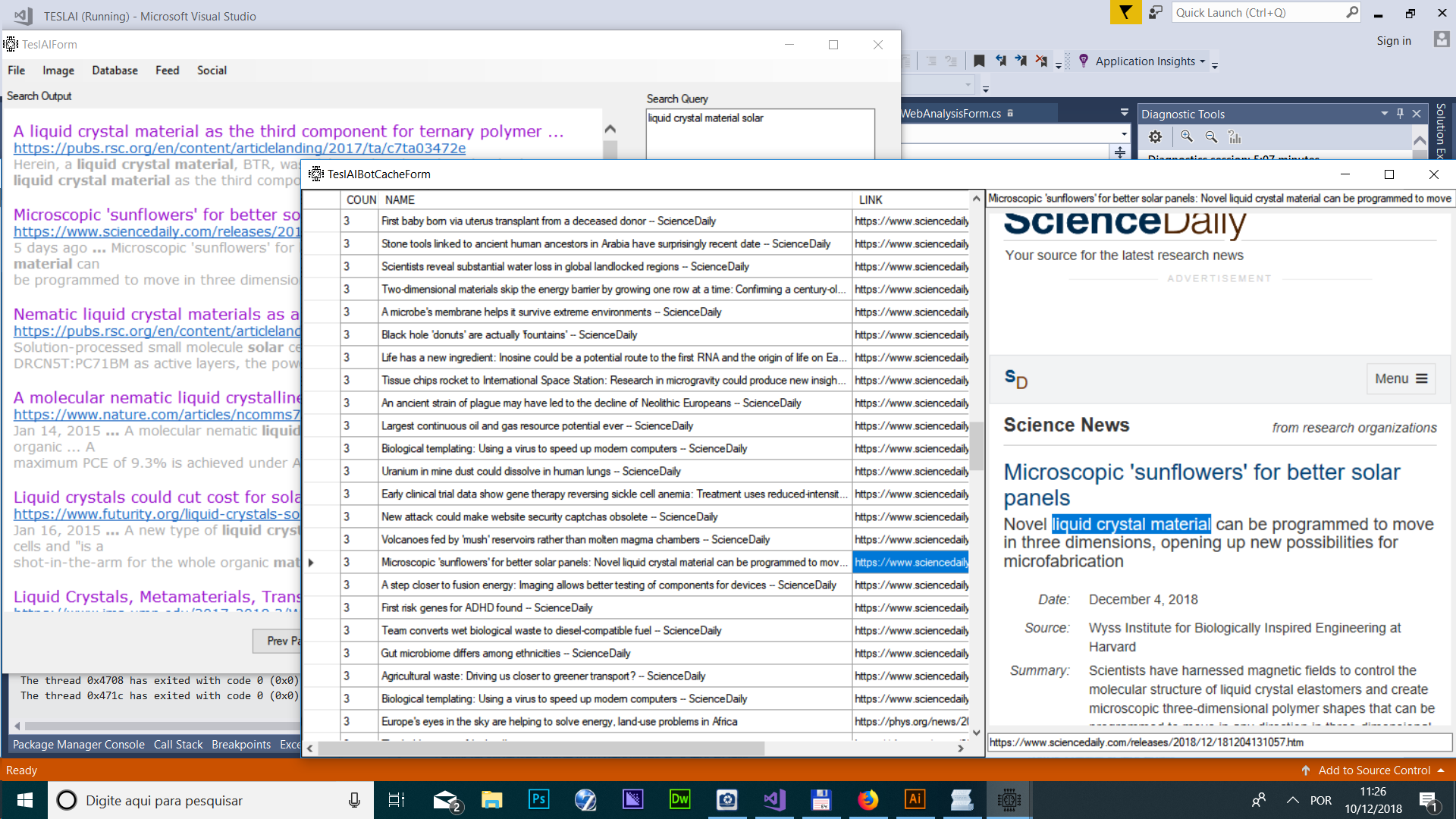Open bookmark toolbar overflow options
Screen dimensions: 1456x819
point(1059,65)
